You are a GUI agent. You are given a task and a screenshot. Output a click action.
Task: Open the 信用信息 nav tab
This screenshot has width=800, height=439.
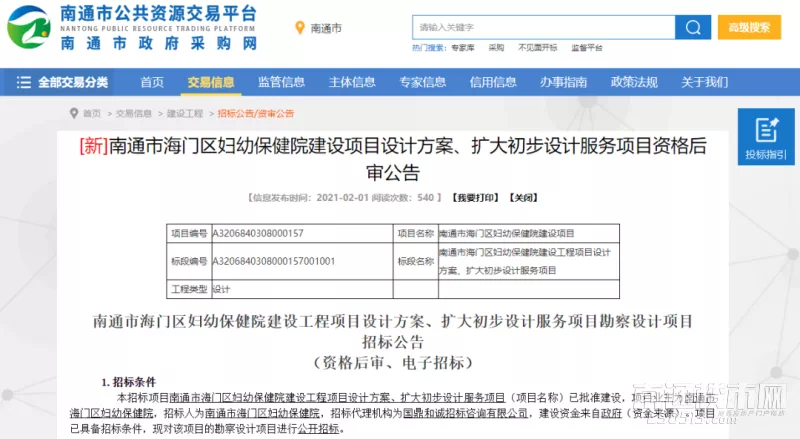click(493, 82)
